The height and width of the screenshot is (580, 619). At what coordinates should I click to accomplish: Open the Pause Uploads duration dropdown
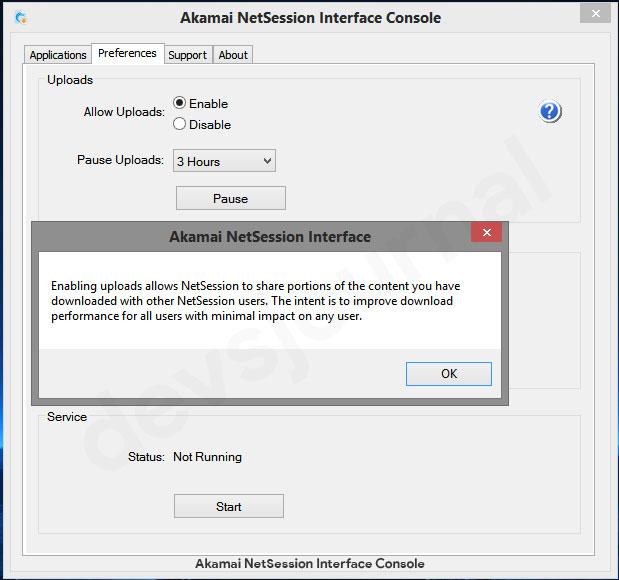click(x=224, y=161)
